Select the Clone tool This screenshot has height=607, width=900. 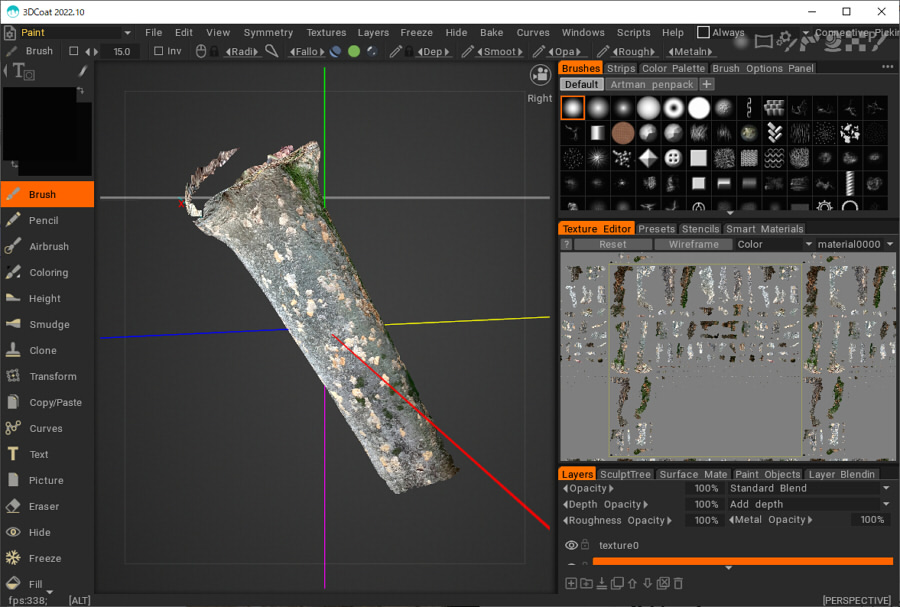click(x=47, y=350)
